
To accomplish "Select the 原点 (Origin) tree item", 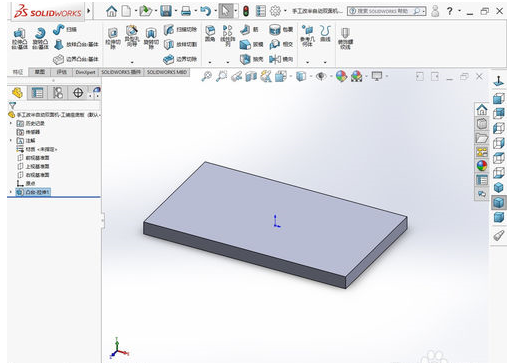I will (x=26, y=183).
